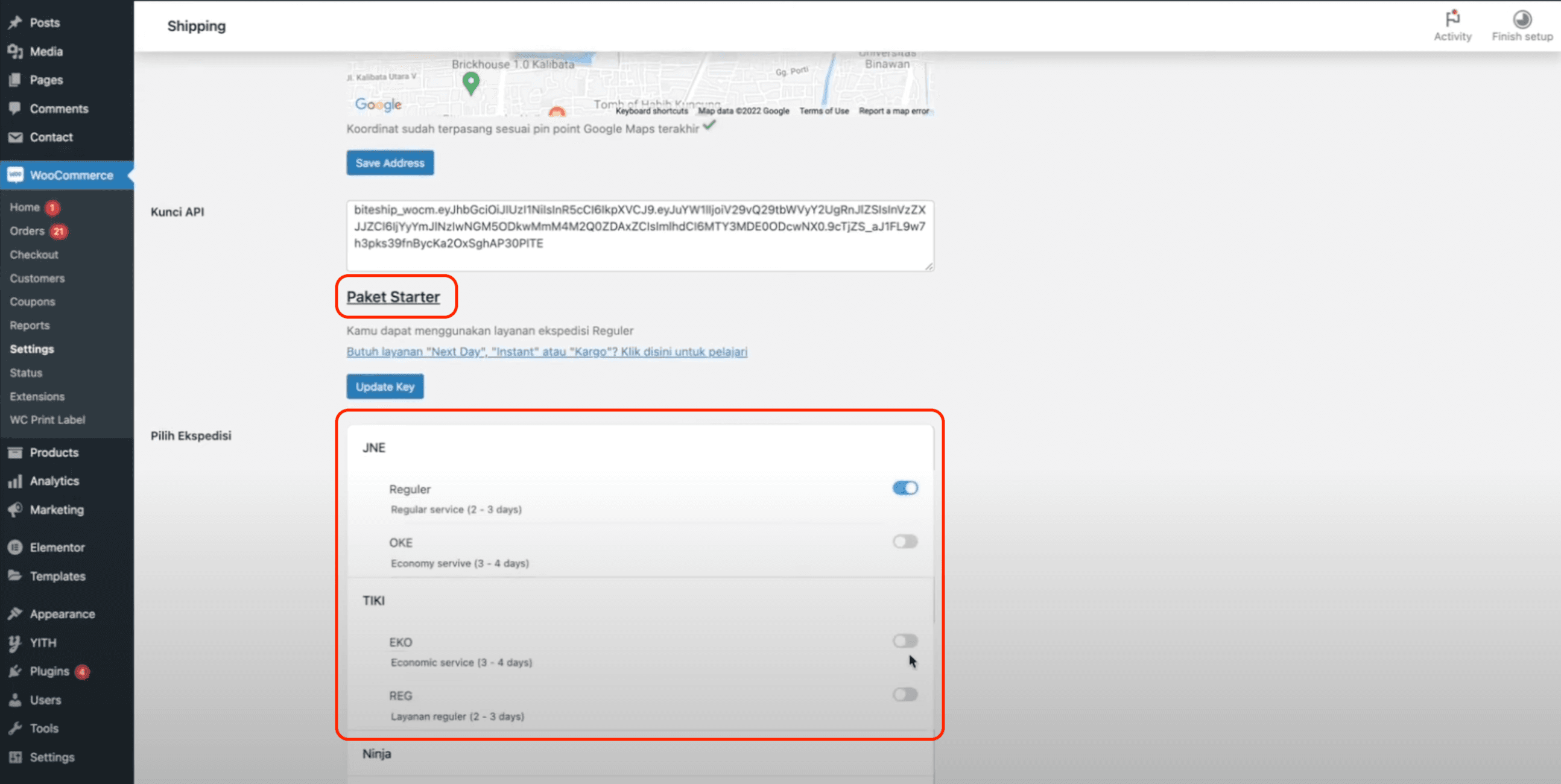
Task: Open the Next Day, Instant, Kargo learn link
Action: (546, 352)
